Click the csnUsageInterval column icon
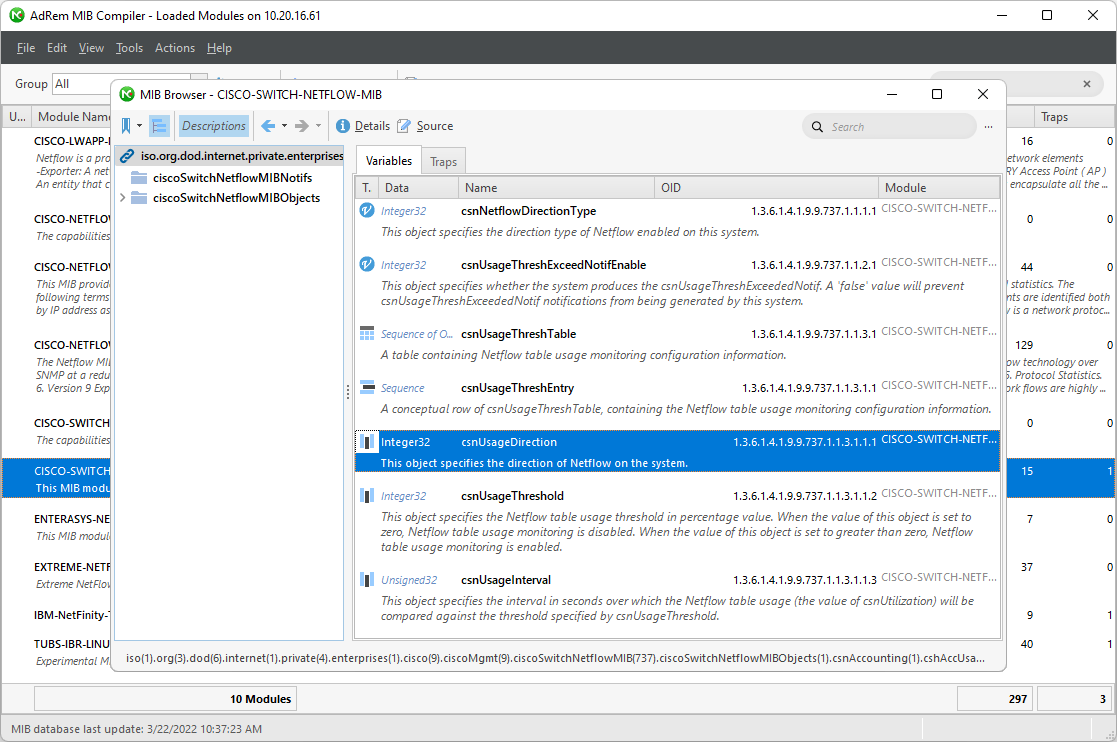The height and width of the screenshot is (742, 1117). [367, 580]
